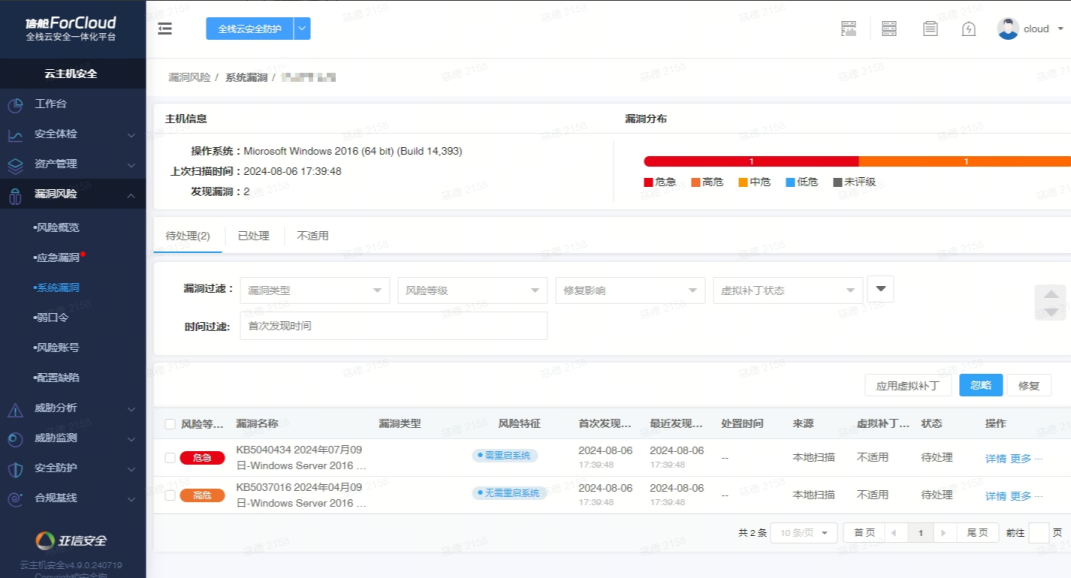The width and height of the screenshot is (1071, 578).
Task: Expand the 资产管理 sidebar section
Action: [x=131, y=165]
